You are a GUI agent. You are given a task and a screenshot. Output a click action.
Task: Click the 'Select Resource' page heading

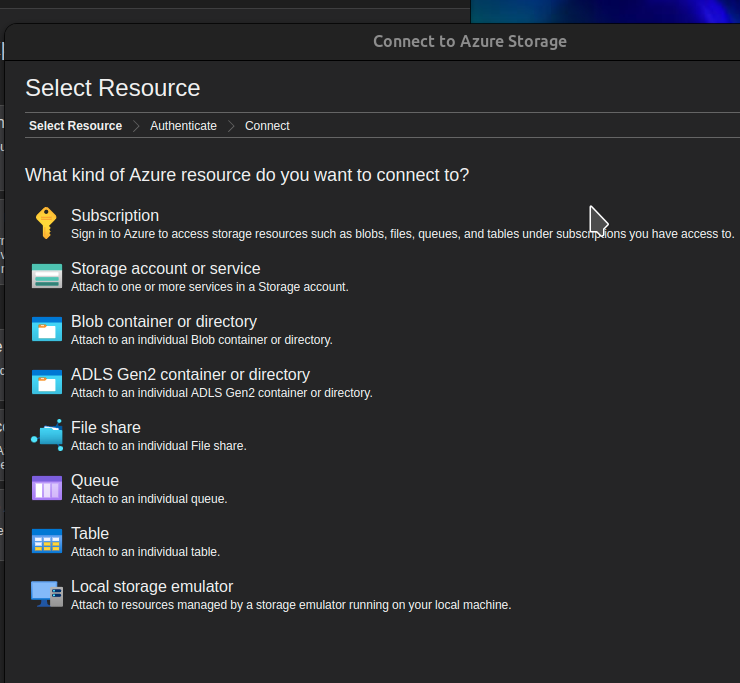coord(113,88)
